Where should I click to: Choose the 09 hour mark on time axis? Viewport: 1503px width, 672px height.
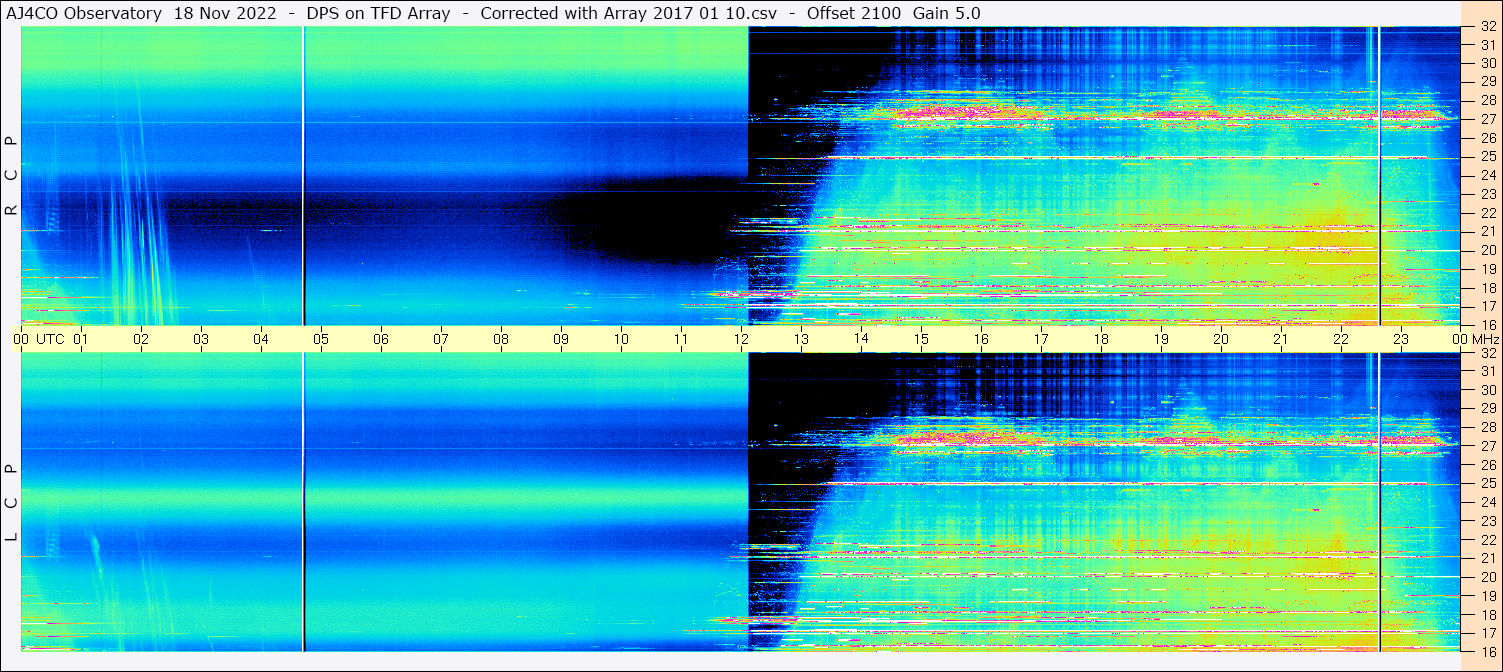561,339
